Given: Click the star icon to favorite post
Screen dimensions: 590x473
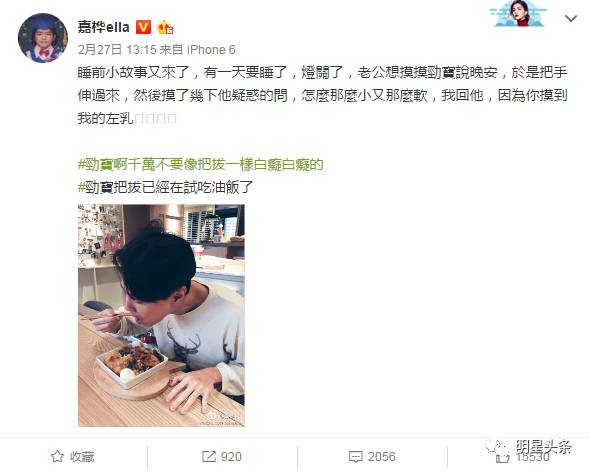Looking at the screenshot, I should pyautogui.click(x=57, y=456).
